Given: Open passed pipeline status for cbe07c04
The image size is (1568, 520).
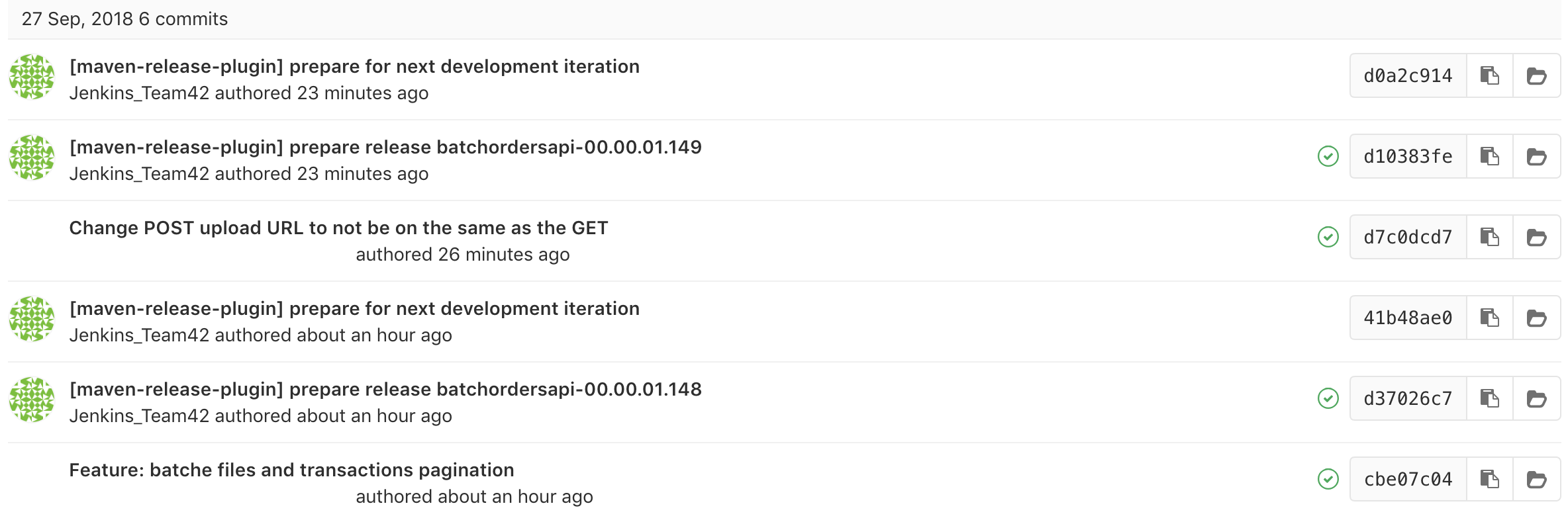Looking at the screenshot, I should (x=1328, y=480).
